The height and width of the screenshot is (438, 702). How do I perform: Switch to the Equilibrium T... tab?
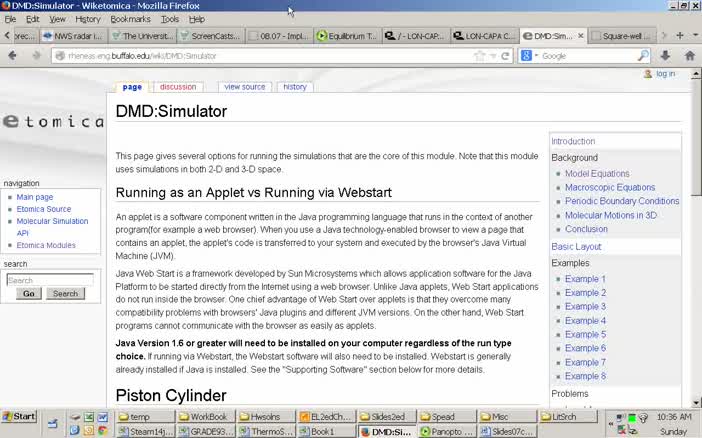[348, 36]
